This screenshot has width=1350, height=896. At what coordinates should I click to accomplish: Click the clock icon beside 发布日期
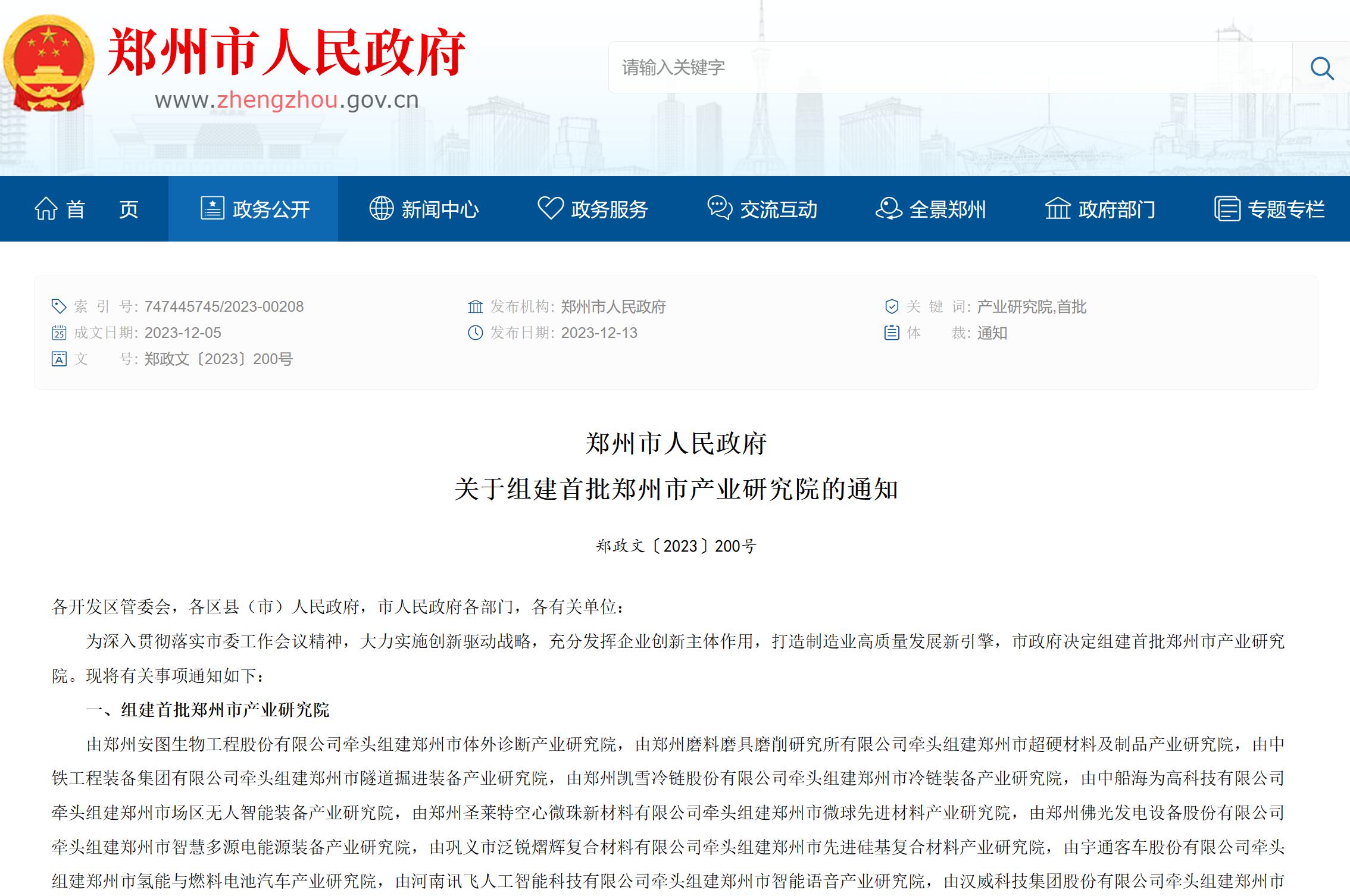click(x=475, y=333)
